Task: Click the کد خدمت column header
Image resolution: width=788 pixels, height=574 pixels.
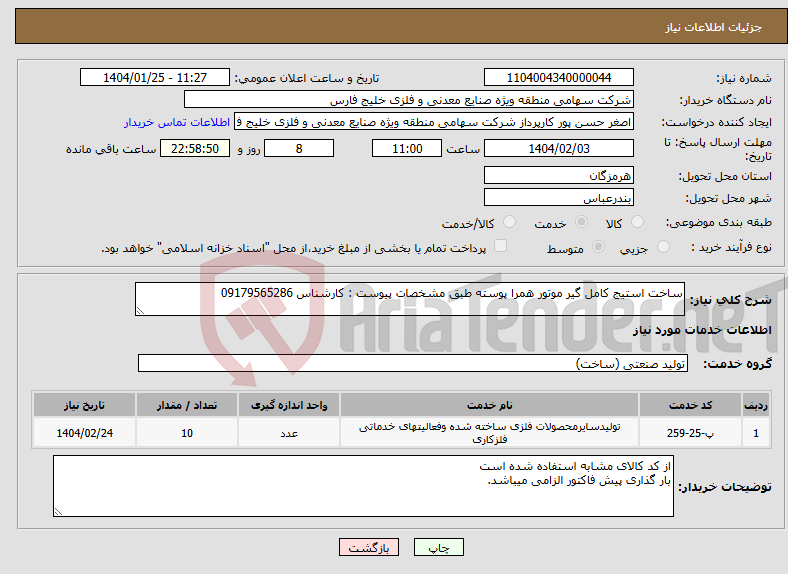Action: click(x=691, y=405)
